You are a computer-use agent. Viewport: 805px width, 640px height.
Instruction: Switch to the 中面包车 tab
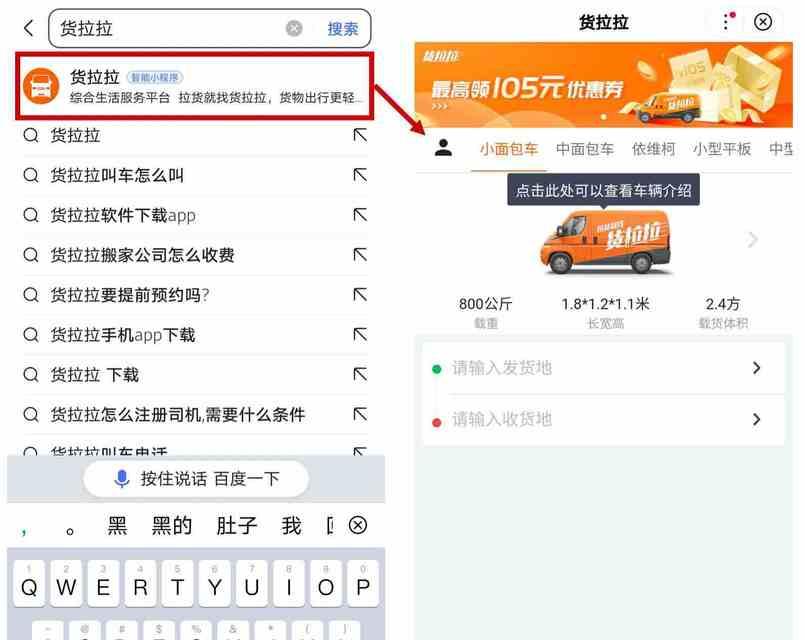(585, 149)
